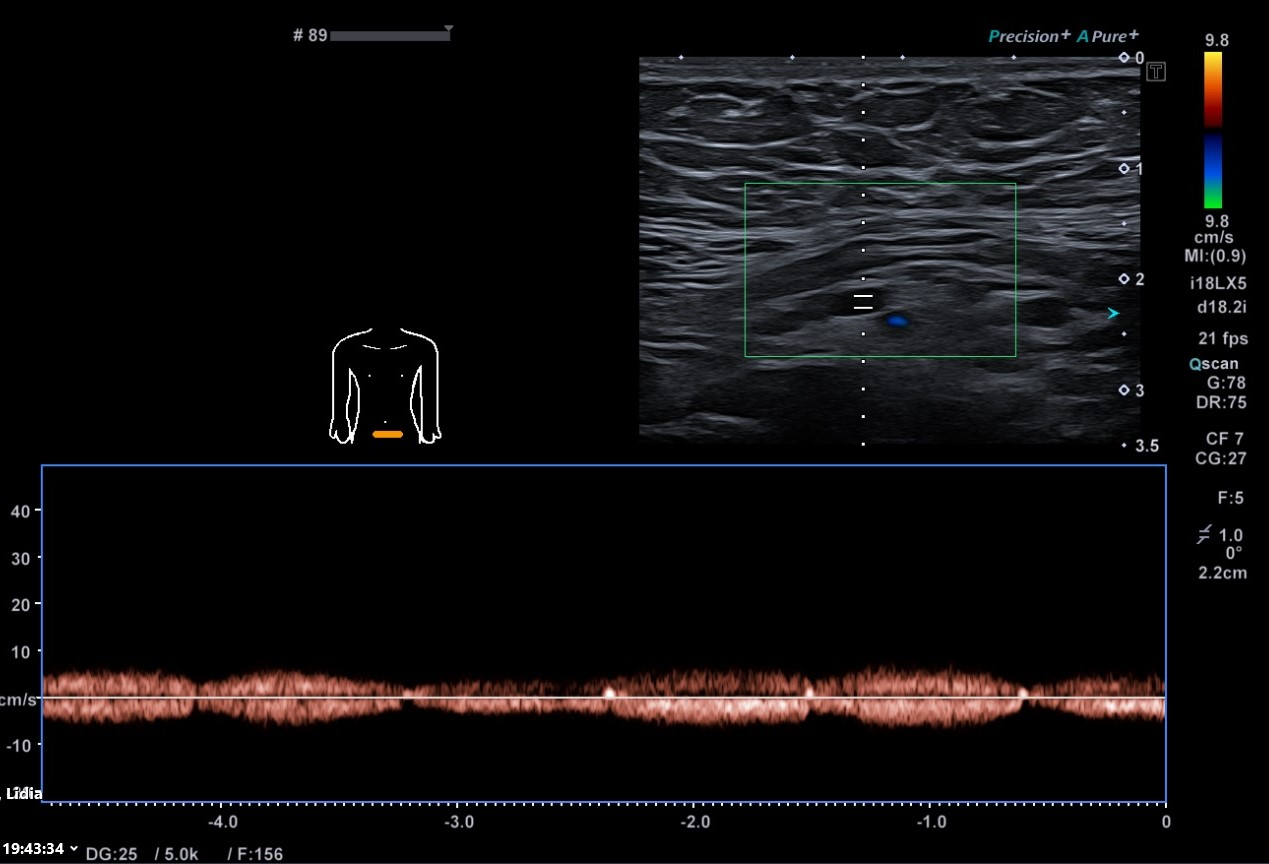Click the cine frame progress bar #89

pos(388,36)
